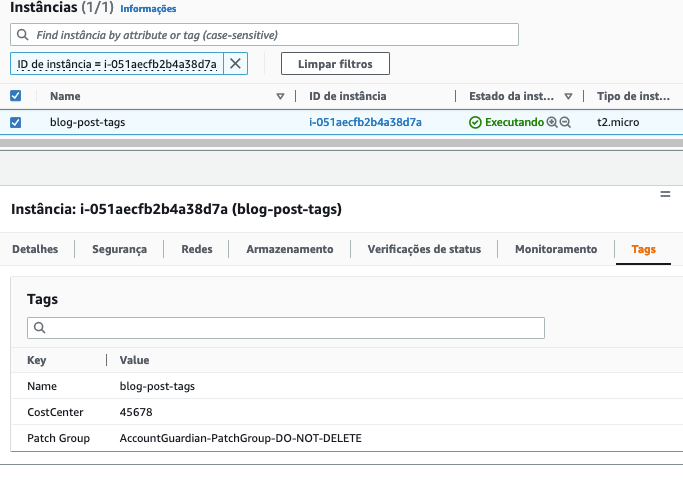Click the Instância details panel heading
The image size is (683, 489).
tap(176, 209)
